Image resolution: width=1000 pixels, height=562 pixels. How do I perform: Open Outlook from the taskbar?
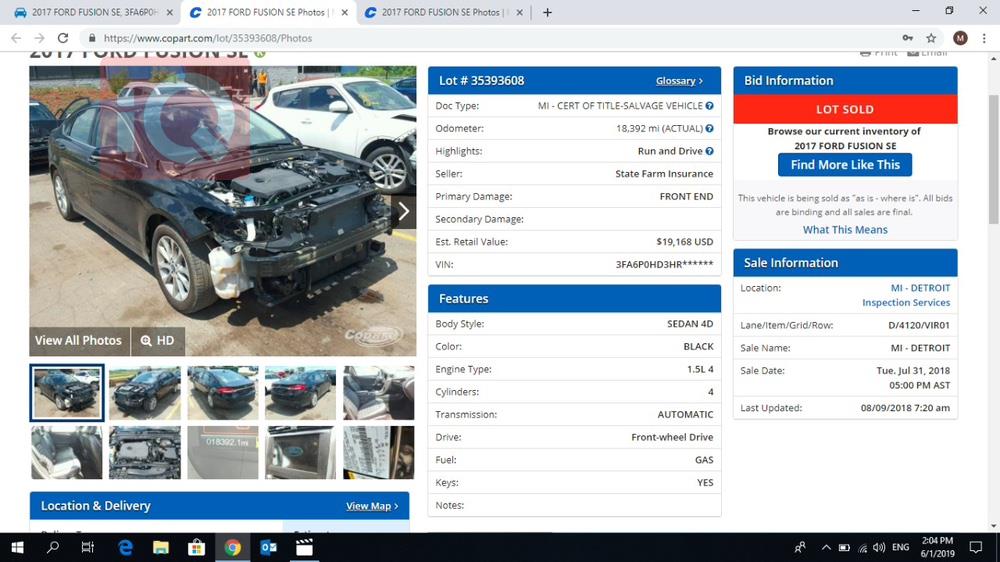(x=268, y=547)
